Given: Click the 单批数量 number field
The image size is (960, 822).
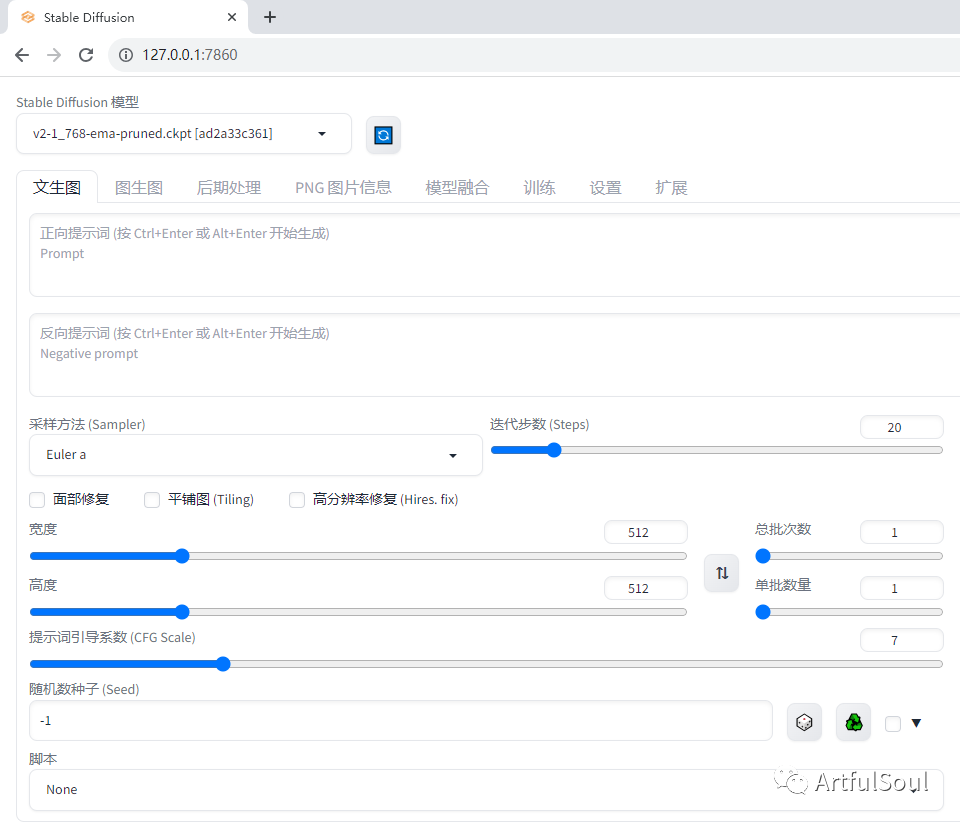Looking at the screenshot, I should pyautogui.click(x=902, y=588).
